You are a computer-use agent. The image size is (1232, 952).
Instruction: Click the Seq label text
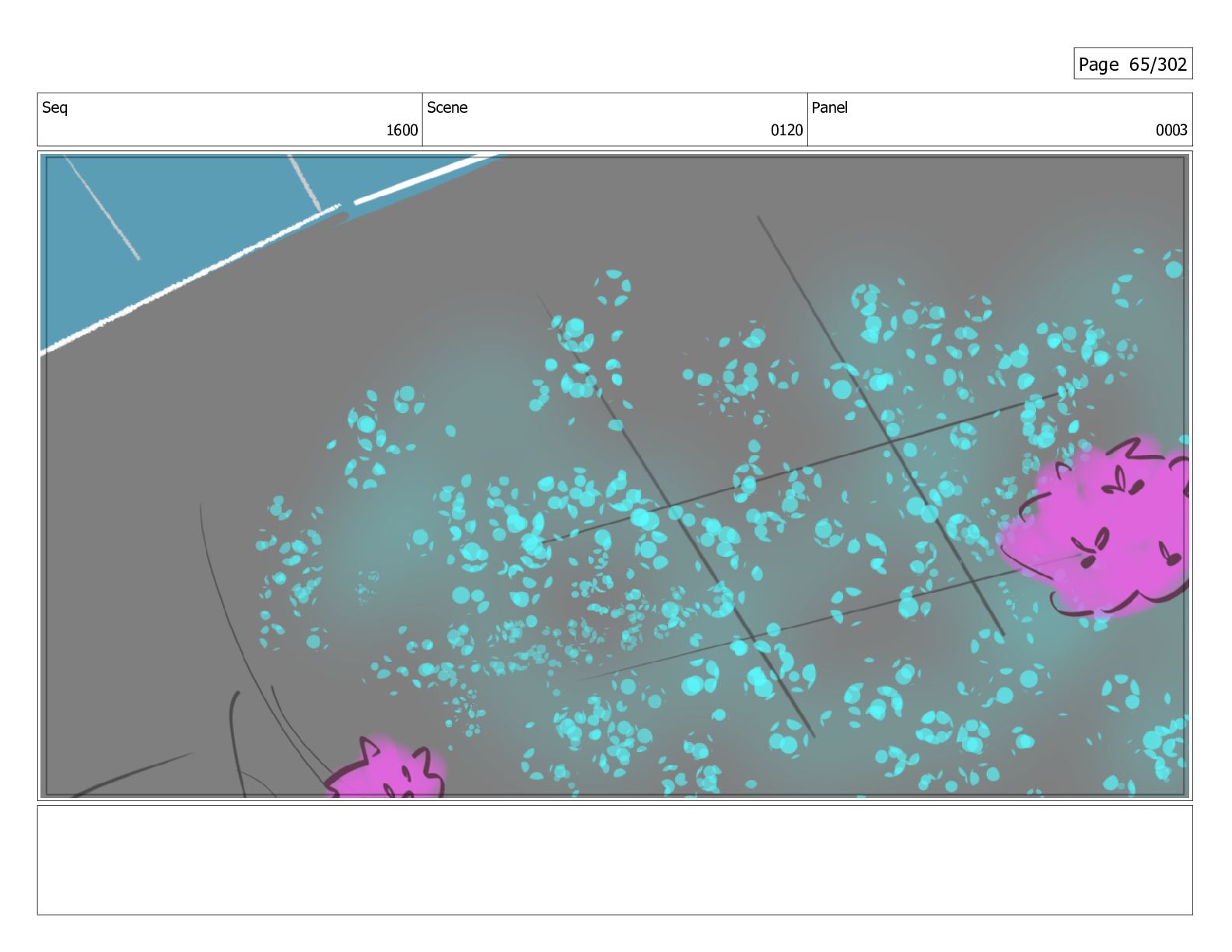pos(54,107)
